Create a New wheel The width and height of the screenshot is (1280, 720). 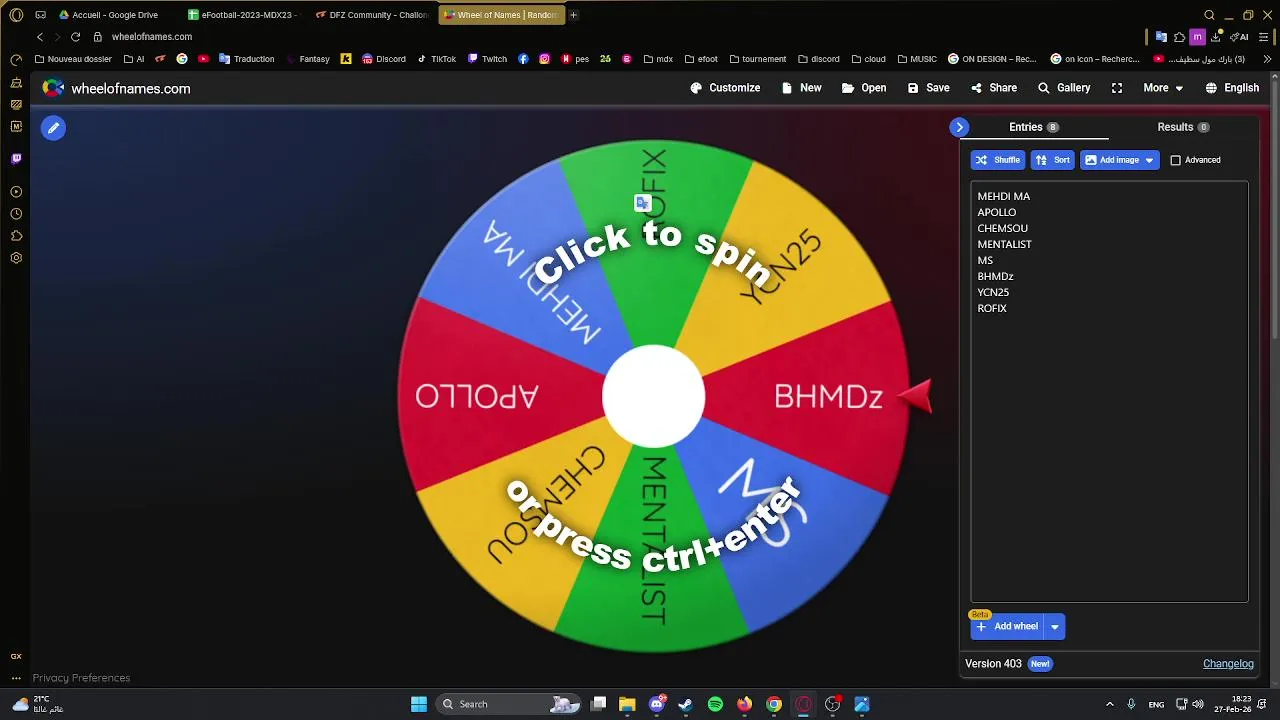tap(802, 88)
